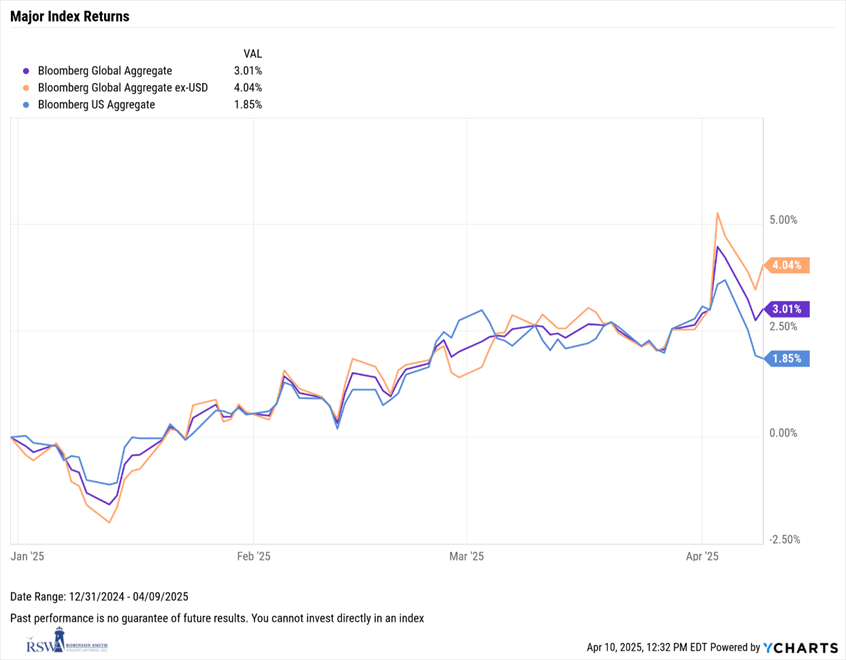Click the purple Bloomberg Global Aggregate legend dot
The image size is (846, 660).
pyautogui.click(x=26, y=71)
